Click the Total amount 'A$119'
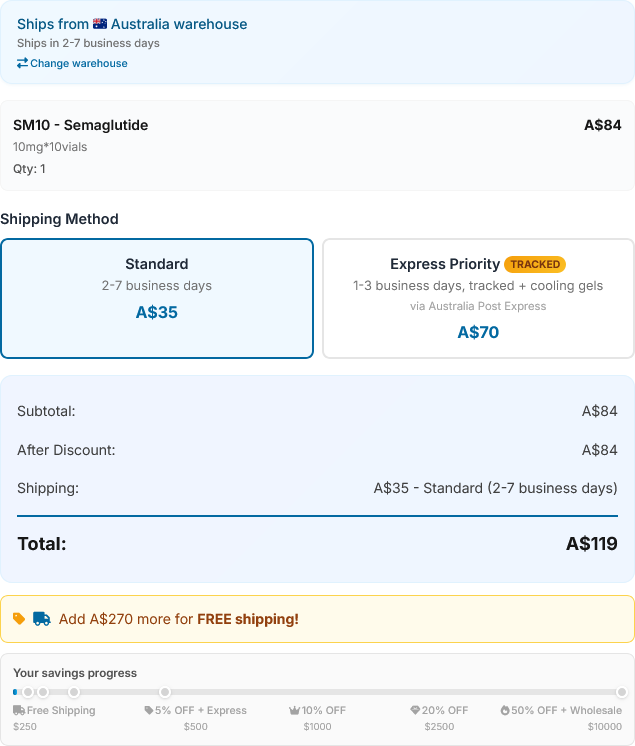This screenshot has width=635, height=746. click(x=592, y=543)
